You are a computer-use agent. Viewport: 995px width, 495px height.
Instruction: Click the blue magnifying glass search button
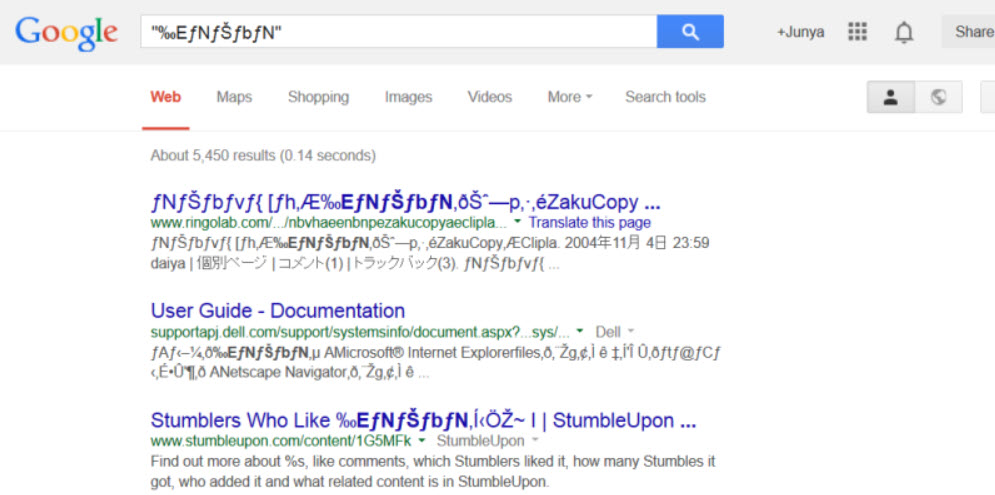click(690, 32)
